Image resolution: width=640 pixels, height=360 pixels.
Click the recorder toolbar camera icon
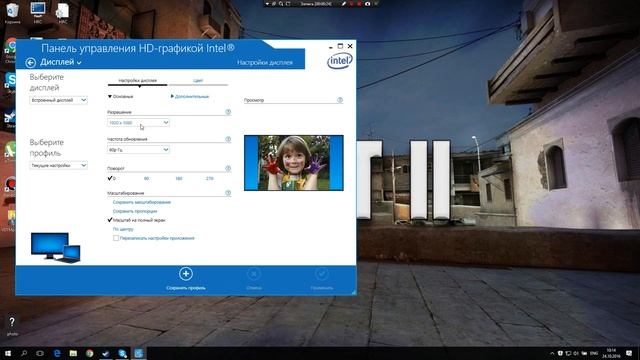pyautogui.click(x=367, y=4)
